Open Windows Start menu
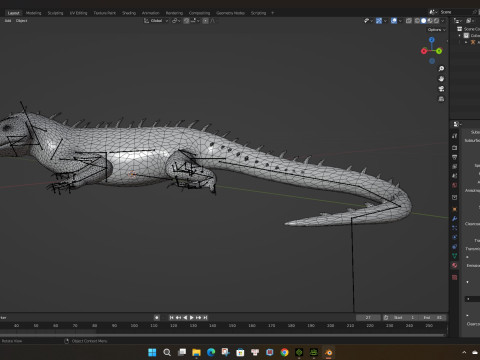 click(152, 352)
